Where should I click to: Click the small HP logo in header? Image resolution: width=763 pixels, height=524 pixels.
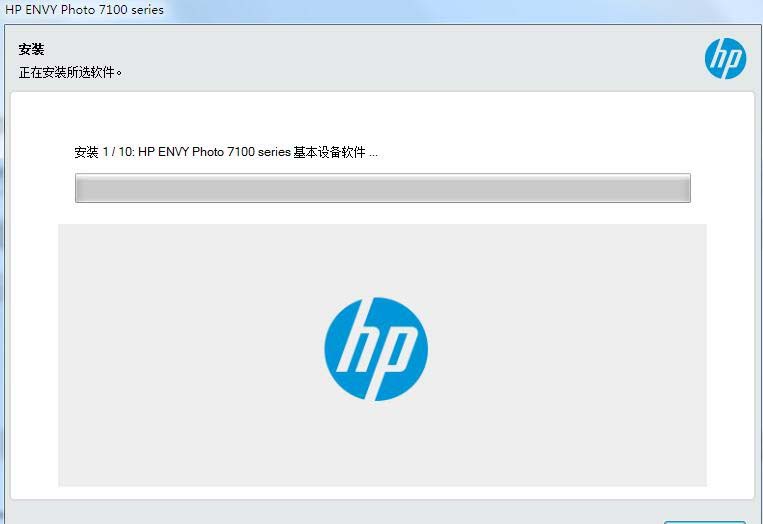[725, 59]
